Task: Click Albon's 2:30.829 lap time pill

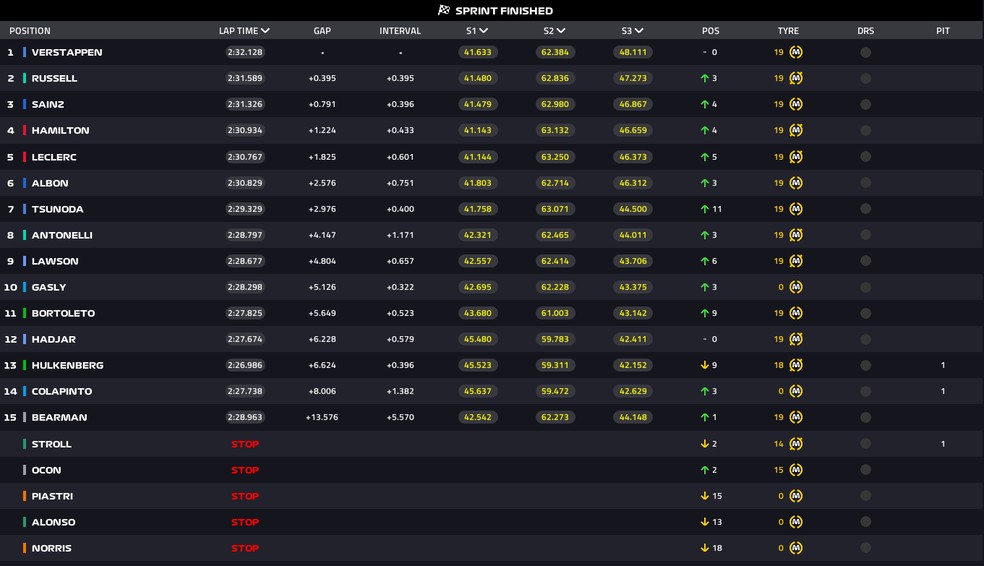Action: [245, 183]
